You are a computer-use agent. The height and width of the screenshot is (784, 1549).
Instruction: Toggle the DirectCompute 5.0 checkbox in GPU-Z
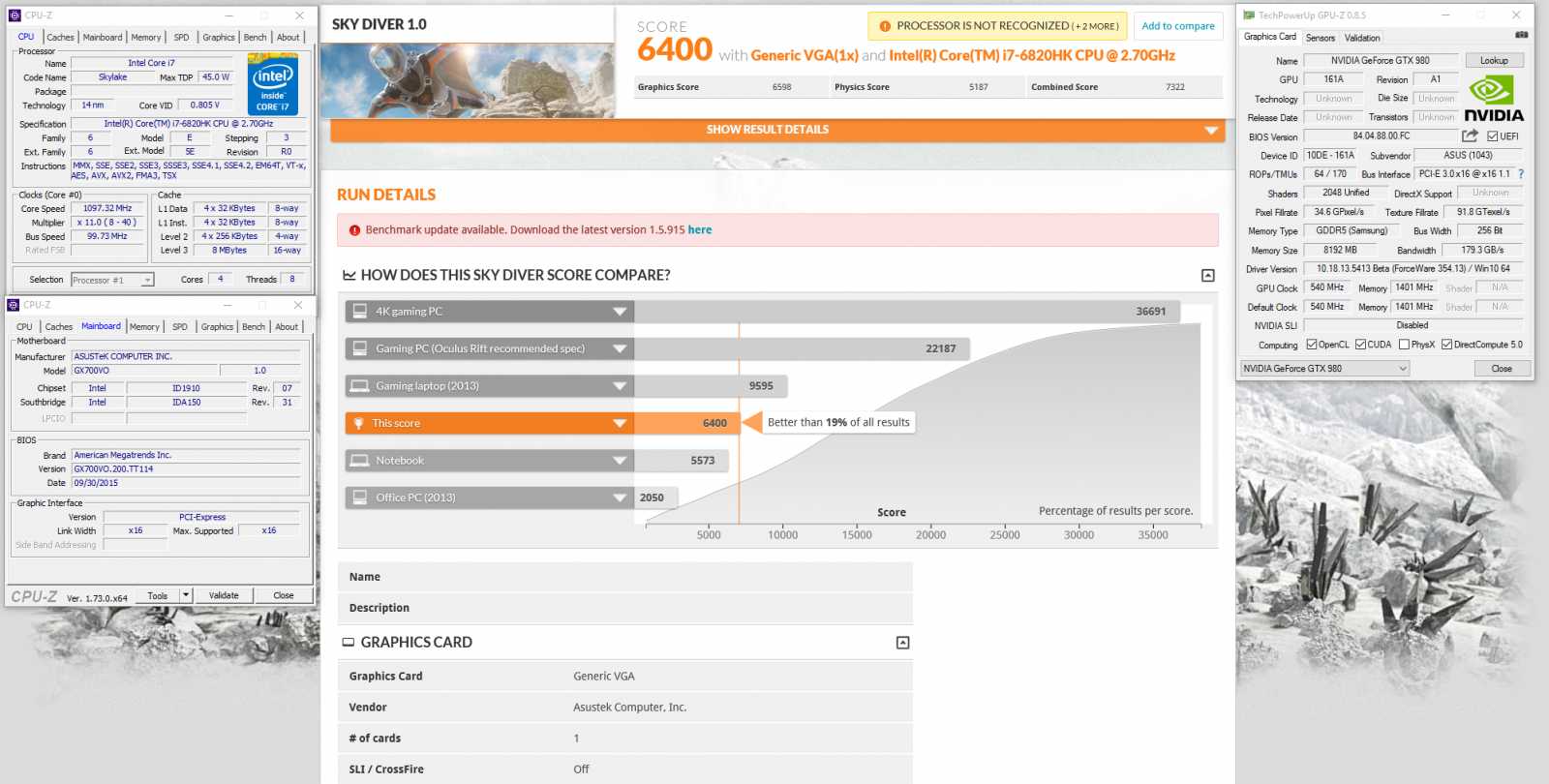(x=1446, y=345)
